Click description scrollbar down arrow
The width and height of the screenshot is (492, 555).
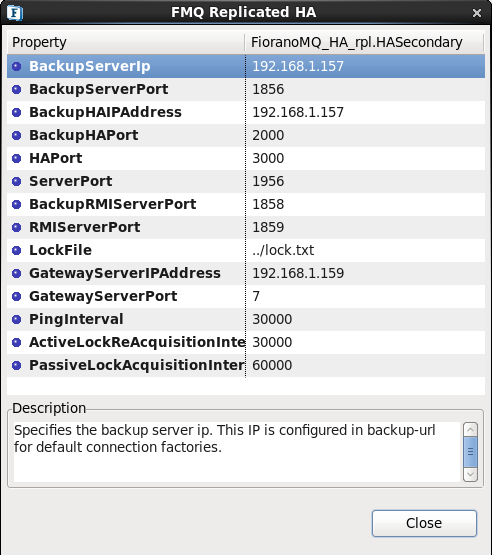[x=470, y=474]
